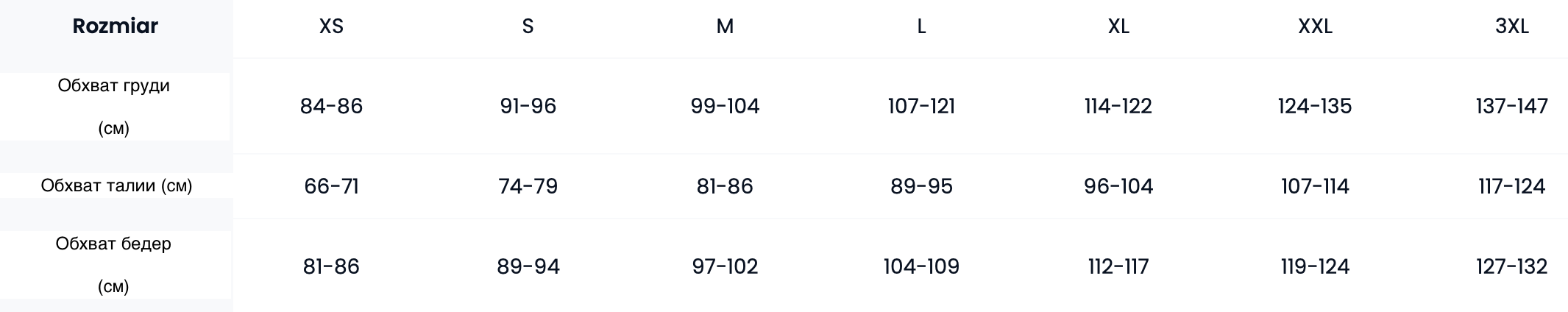Click waist value 74-79 for S
Image resolution: width=1568 pixels, height=312 pixels.
(528, 186)
